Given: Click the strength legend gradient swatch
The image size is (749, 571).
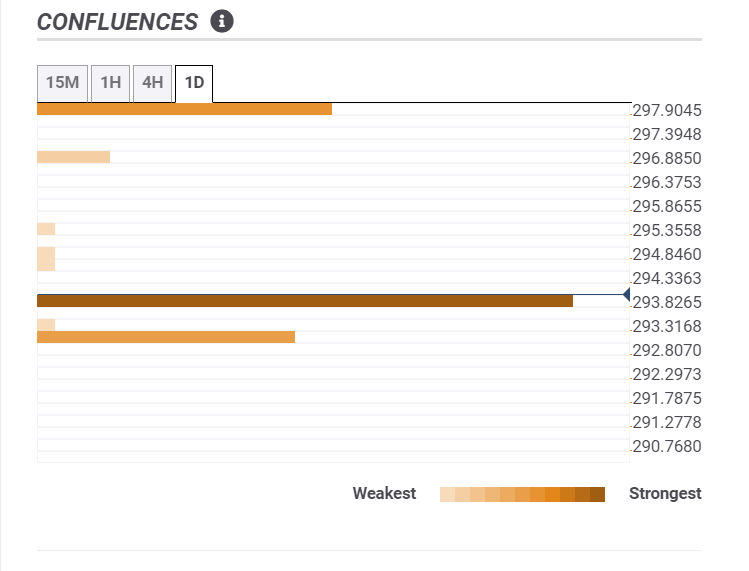Looking at the screenshot, I should click(522, 494).
